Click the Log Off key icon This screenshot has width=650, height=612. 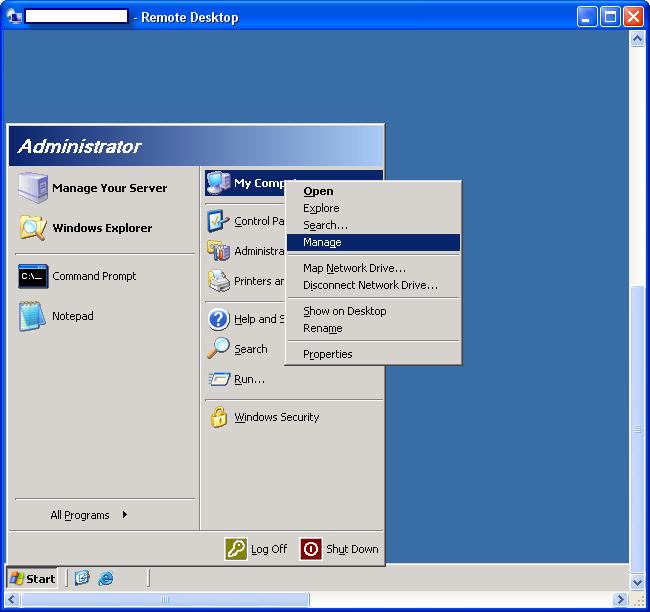click(236, 549)
